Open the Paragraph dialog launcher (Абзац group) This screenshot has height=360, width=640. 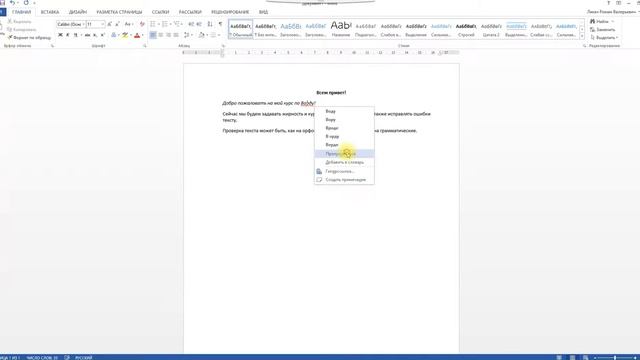coord(223,46)
